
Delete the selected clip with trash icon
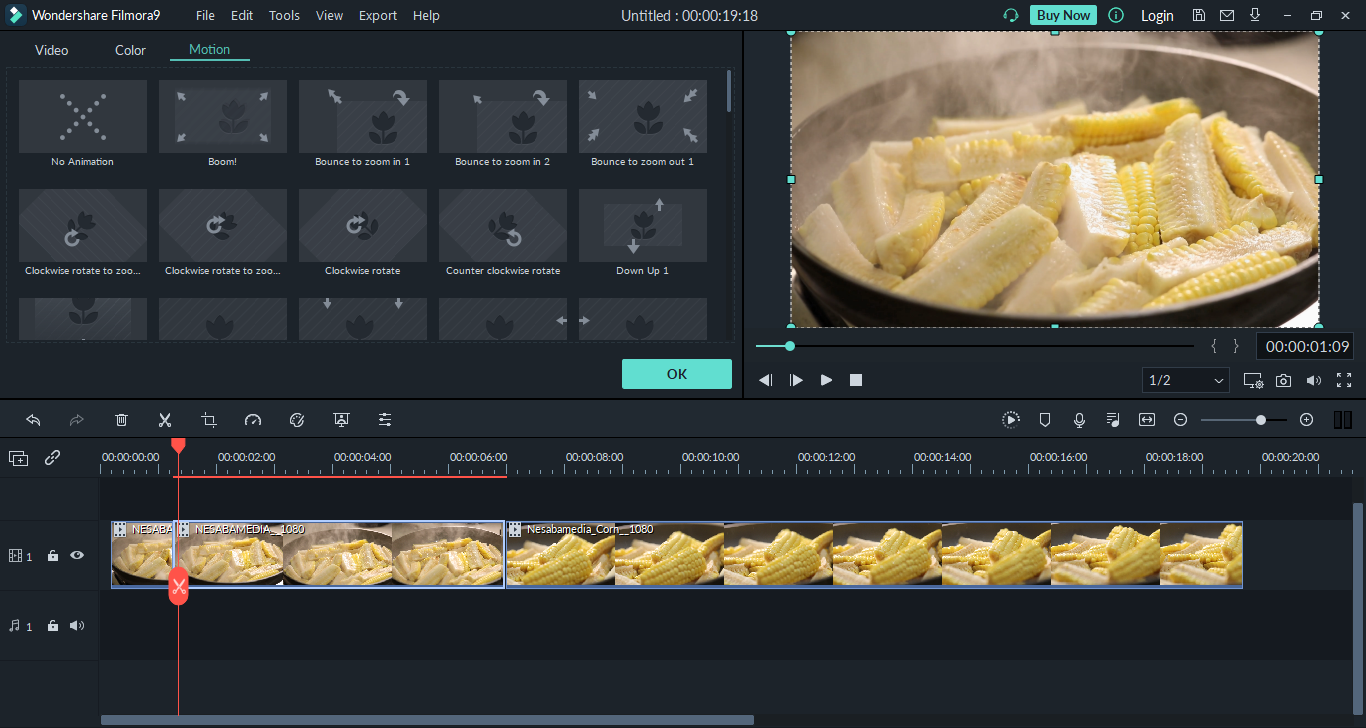click(121, 420)
